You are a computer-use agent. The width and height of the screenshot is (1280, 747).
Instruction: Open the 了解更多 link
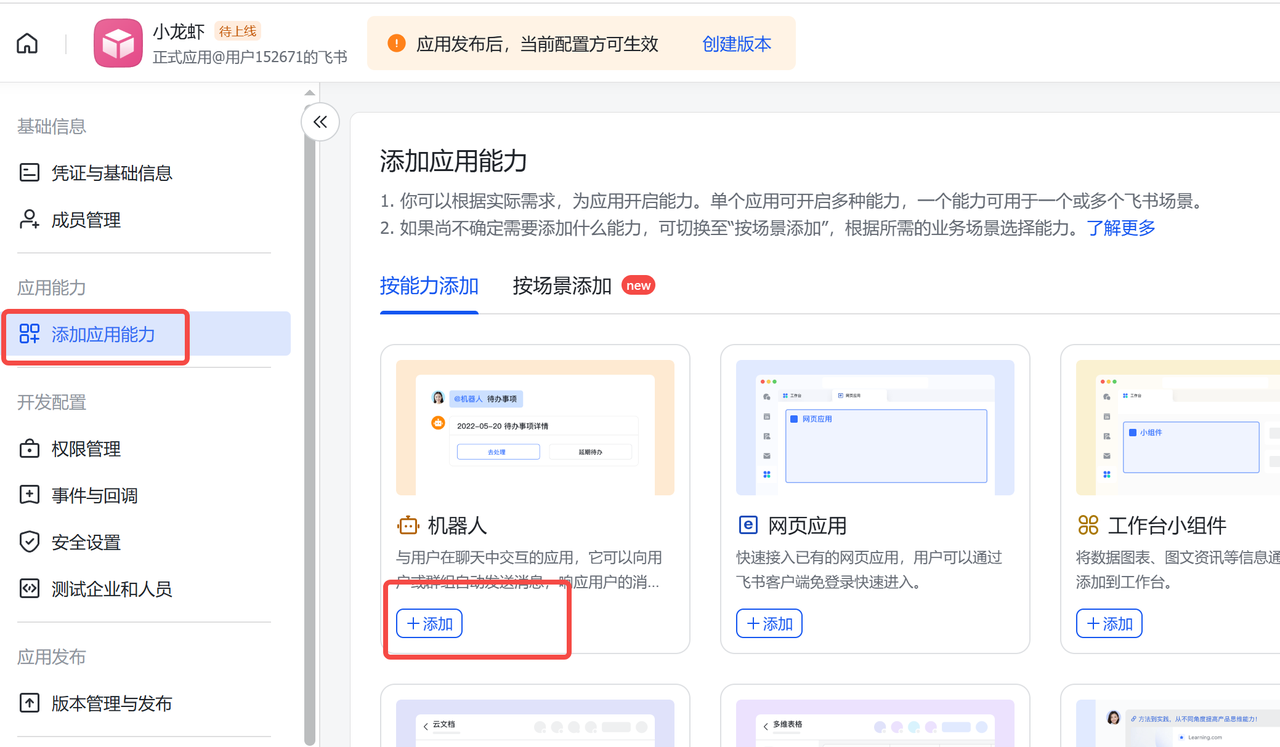1121,228
